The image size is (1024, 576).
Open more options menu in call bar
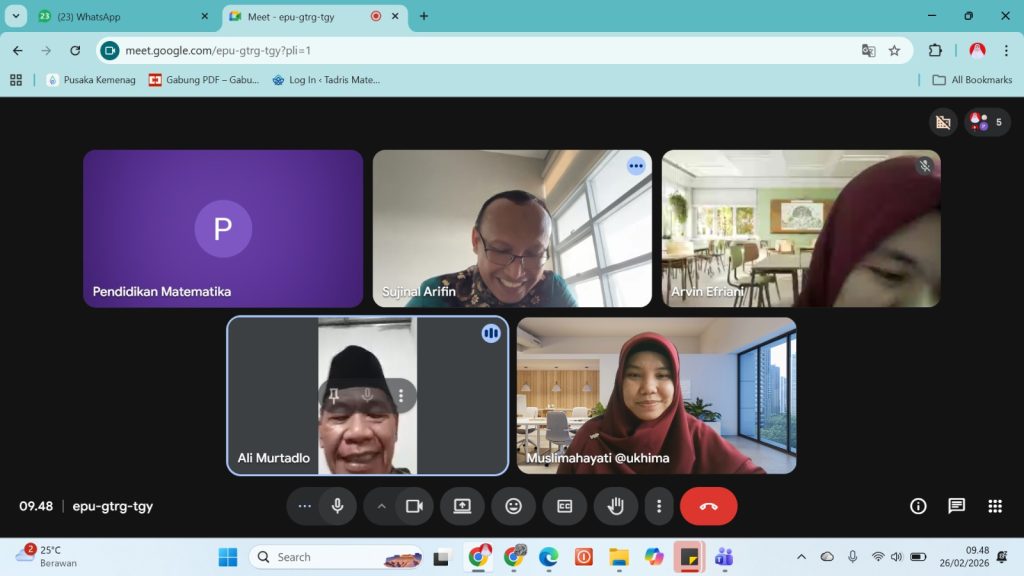click(x=658, y=506)
